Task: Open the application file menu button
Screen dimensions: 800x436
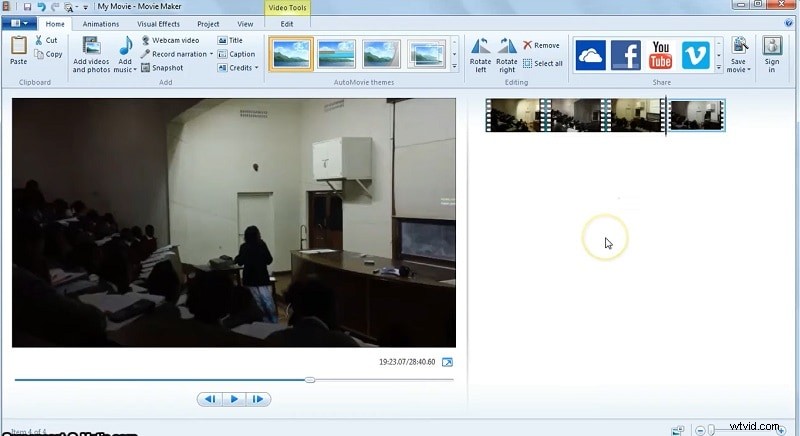Action: pyautogui.click(x=19, y=23)
